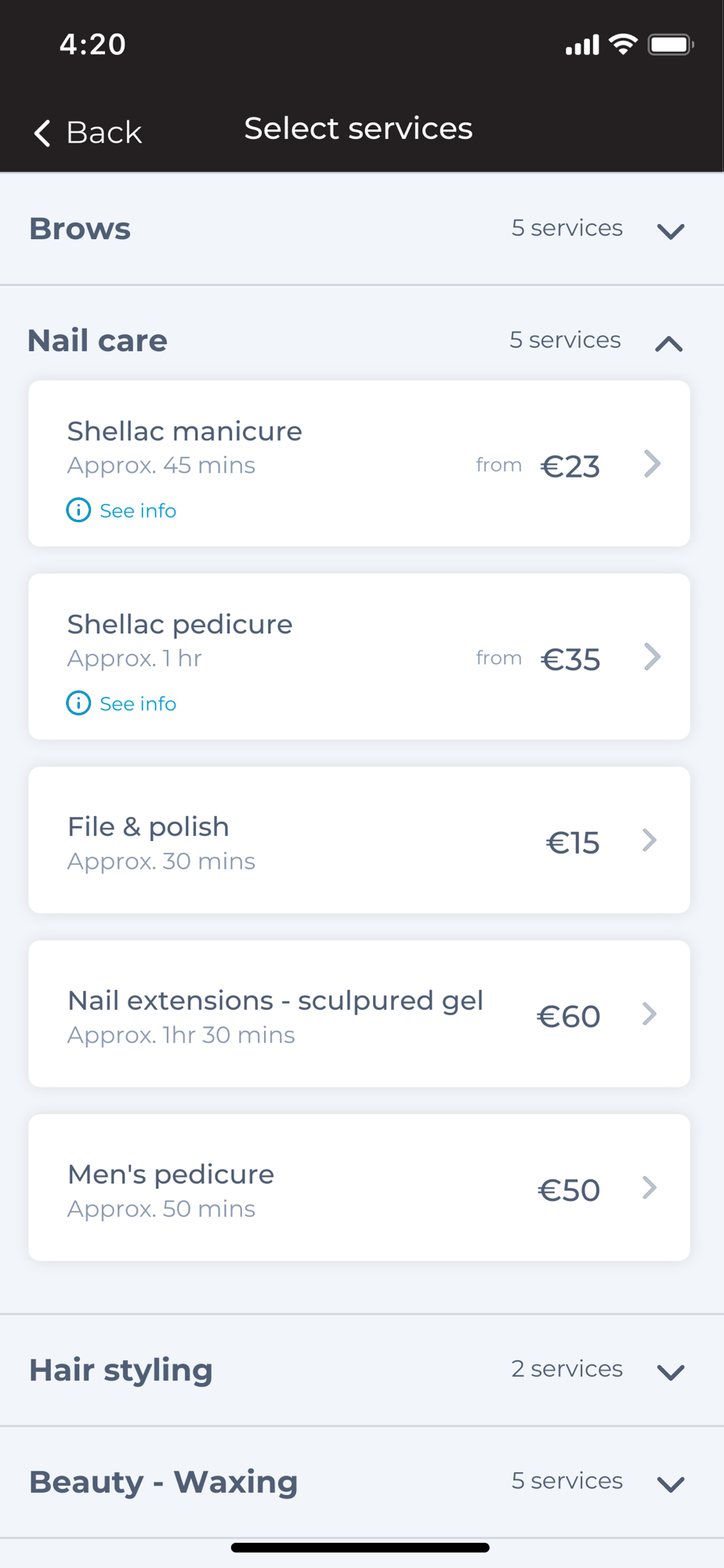This screenshot has height=1568, width=724.
Task: Tap chevron arrow on File & polish card
Action: (650, 840)
